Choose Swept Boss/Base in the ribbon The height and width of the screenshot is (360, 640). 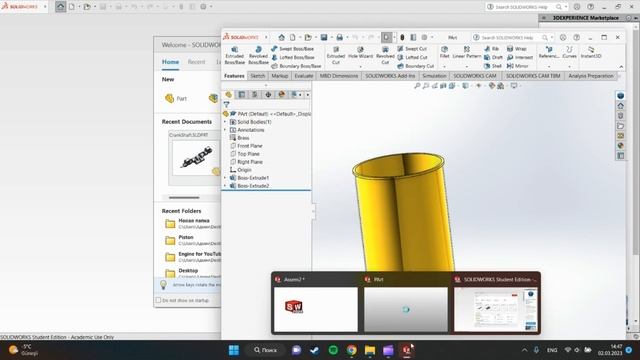pos(292,49)
